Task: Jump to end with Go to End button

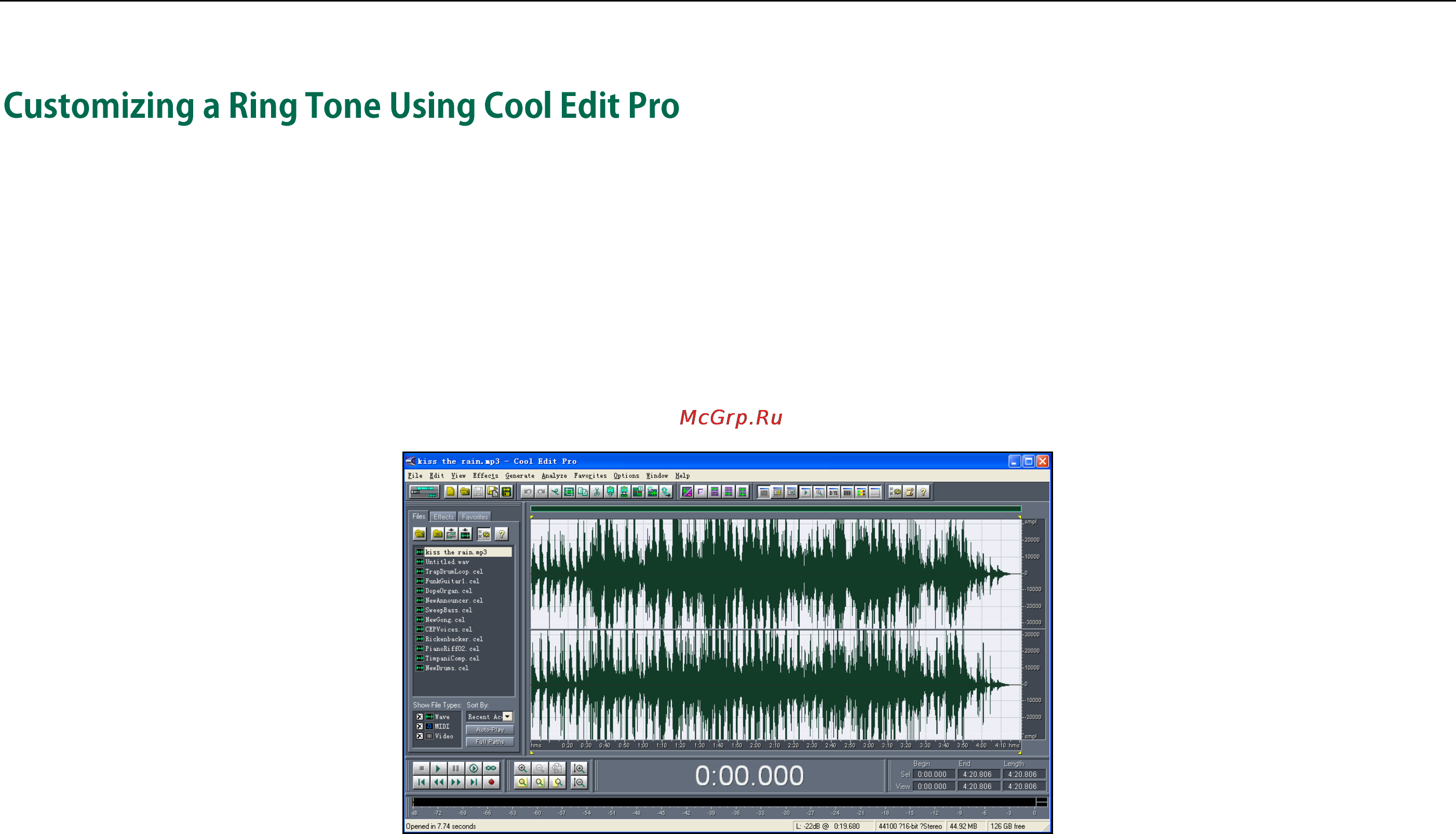Action: pos(473,782)
